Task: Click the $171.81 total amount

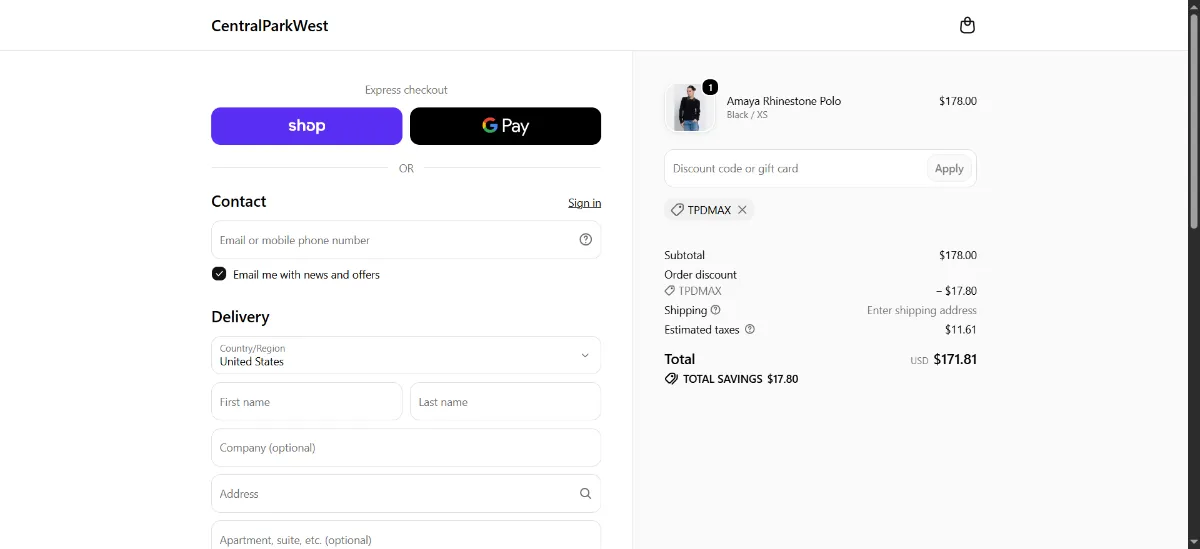Action: click(955, 359)
